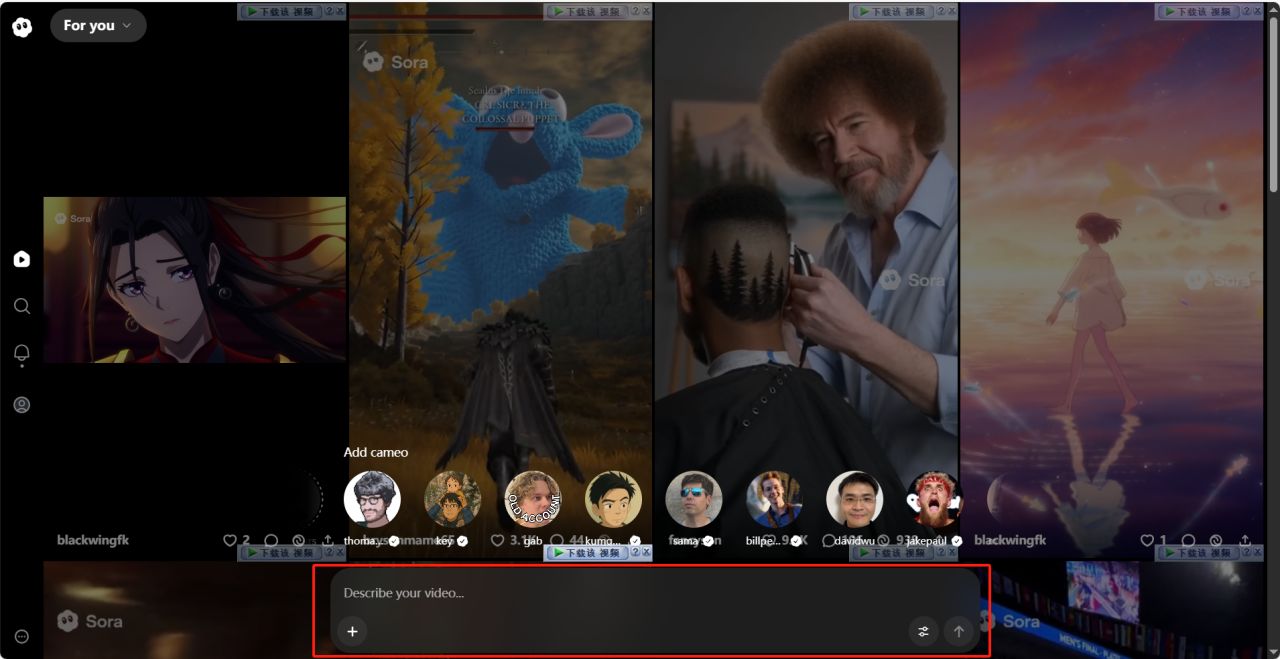Click the Sora logo in the top corner
The image size is (1280, 659).
click(22, 27)
